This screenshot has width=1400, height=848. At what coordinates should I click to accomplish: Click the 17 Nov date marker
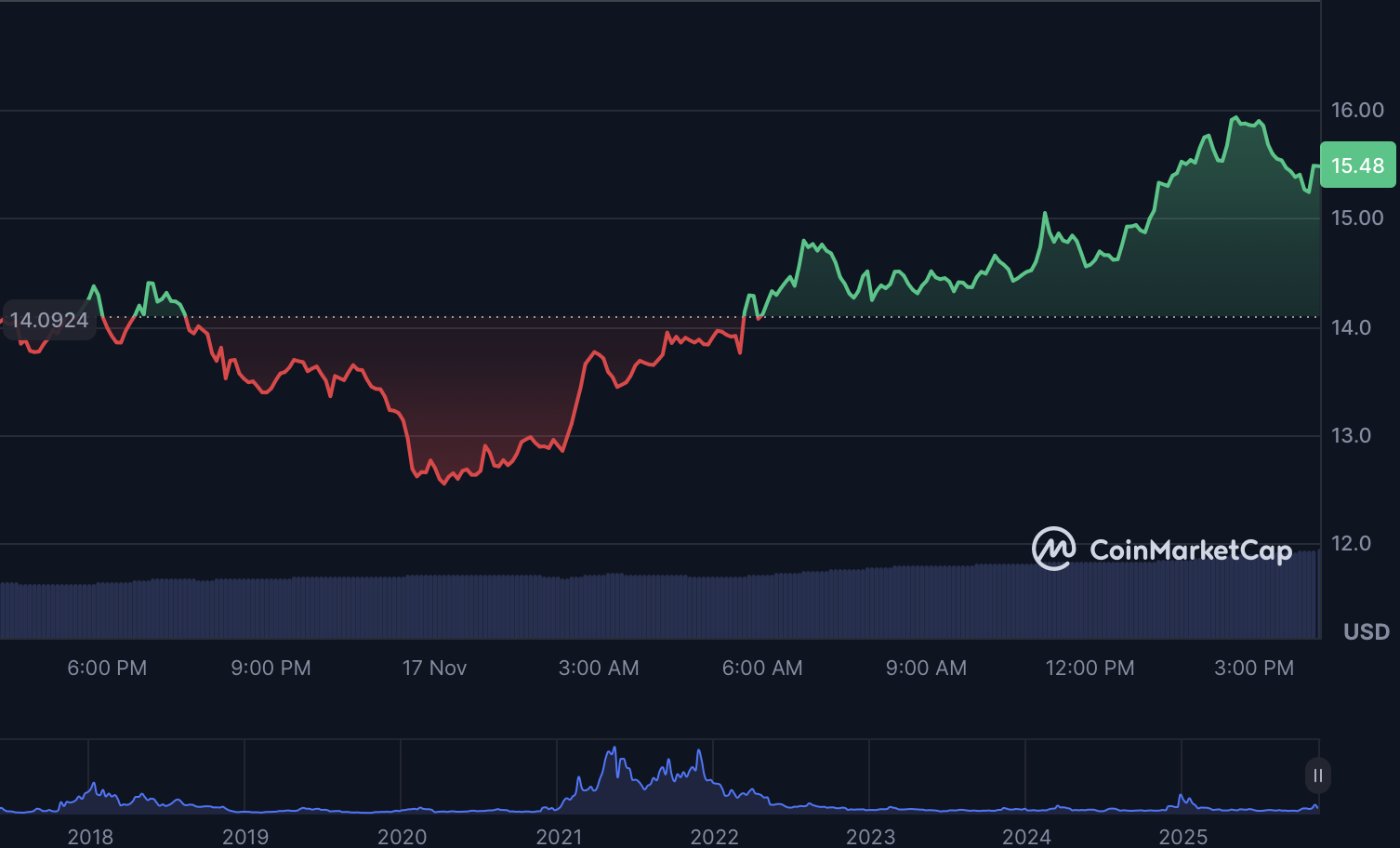click(x=434, y=668)
